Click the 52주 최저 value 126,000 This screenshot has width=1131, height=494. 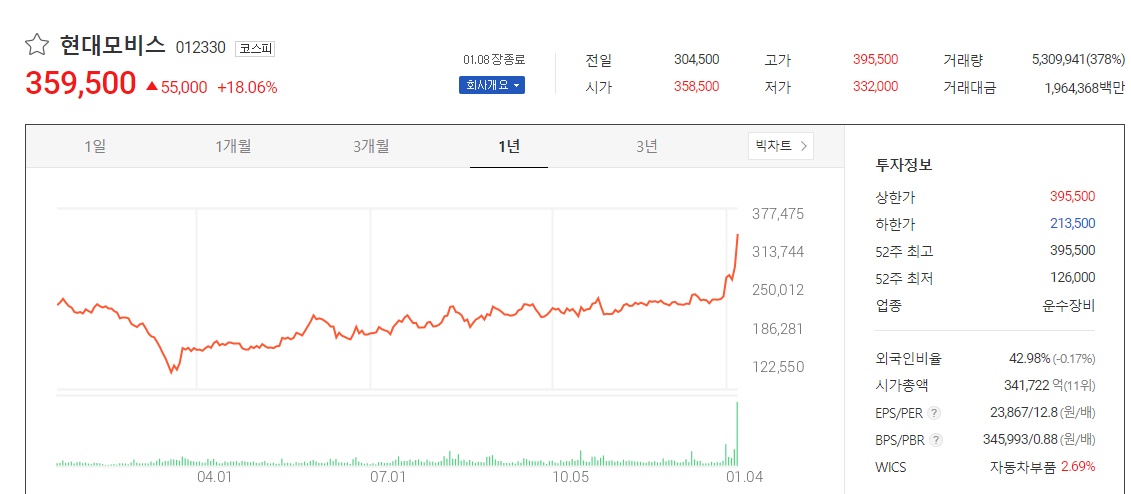(1073, 278)
